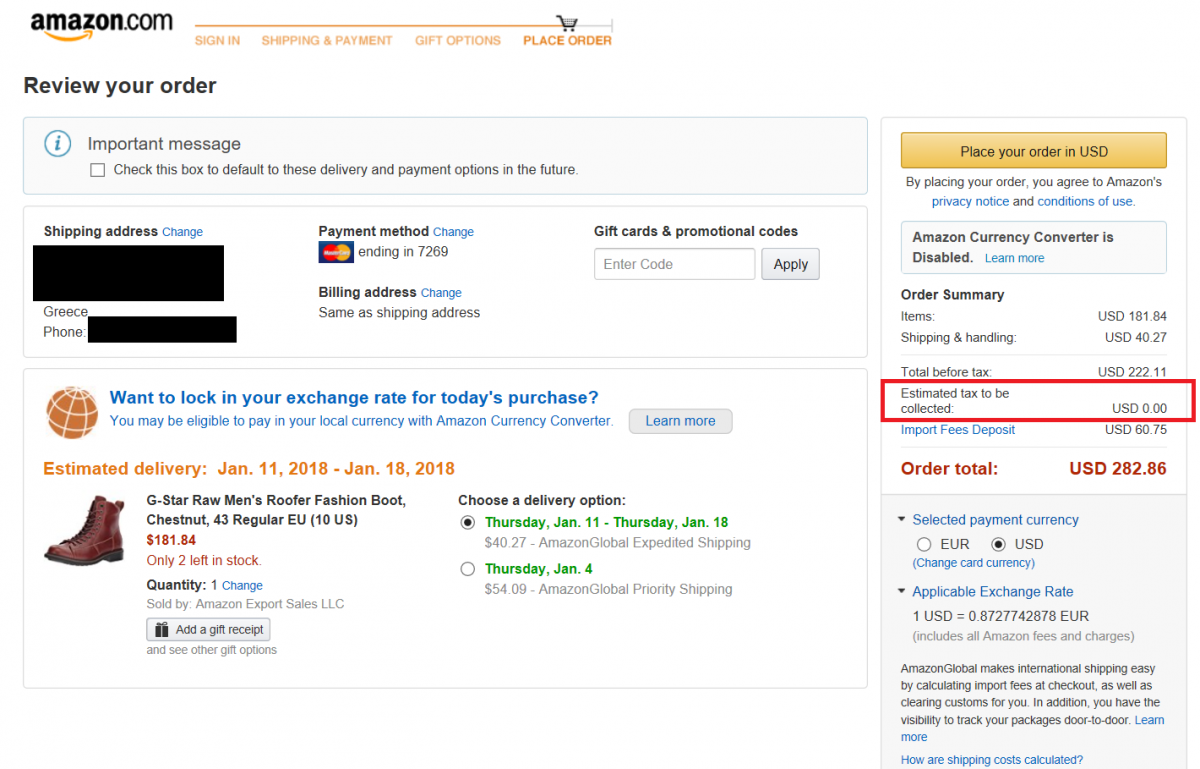This screenshot has height=769, width=1200.
Task: Click Sold by: Amazon Export Sales LLC text
Action: (245, 604)
